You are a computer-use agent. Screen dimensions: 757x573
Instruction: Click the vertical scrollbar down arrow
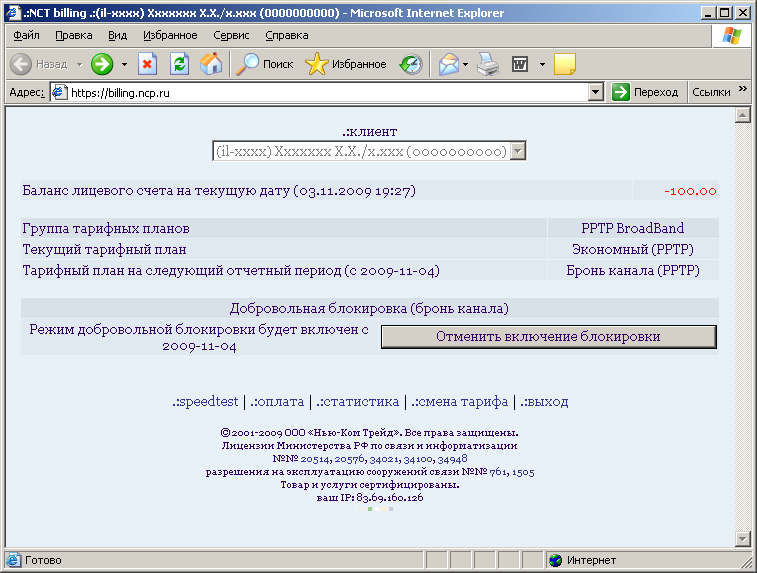click(743, 538)
